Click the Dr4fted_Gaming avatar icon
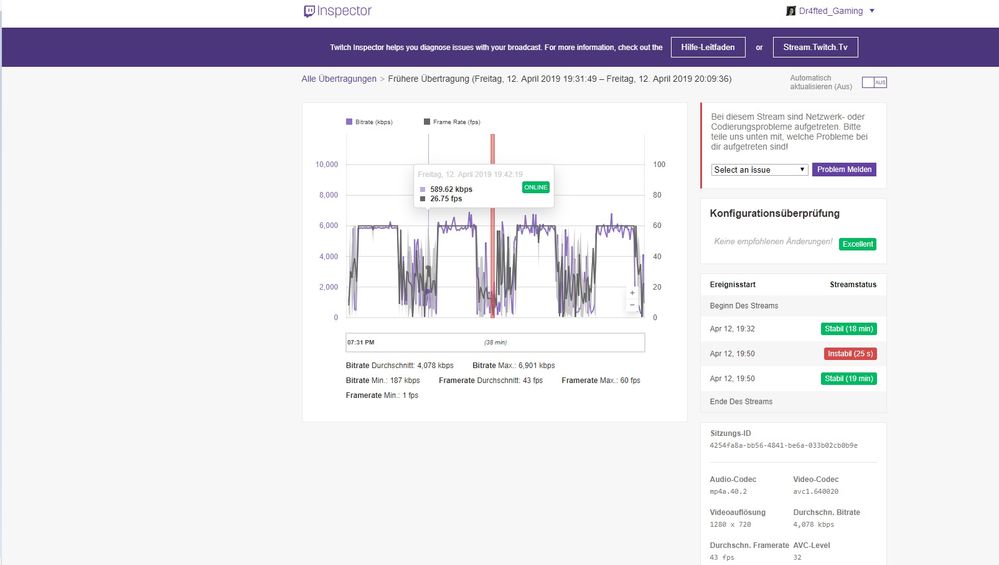Image resolution: width=999 pixels, height=565 pixels. pyautogui.click(x=791, y=11)
